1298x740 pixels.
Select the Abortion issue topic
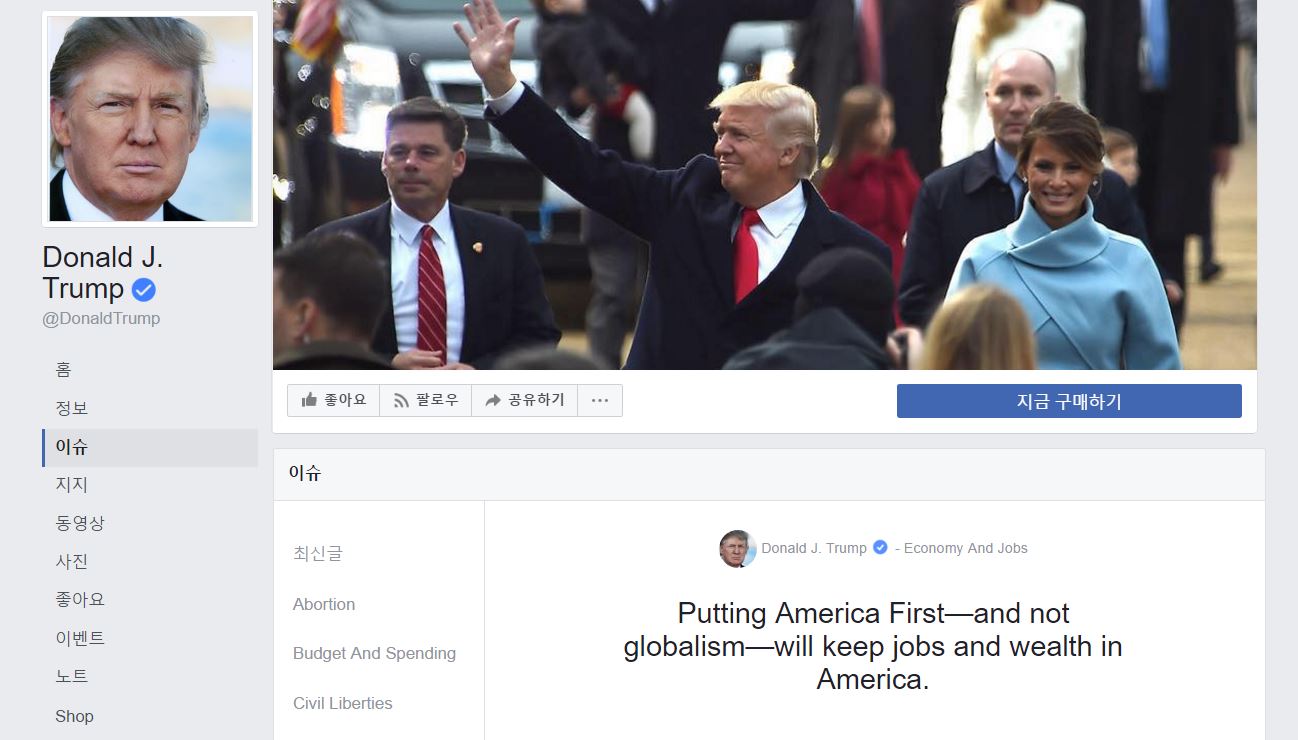(x=324, y=604)
